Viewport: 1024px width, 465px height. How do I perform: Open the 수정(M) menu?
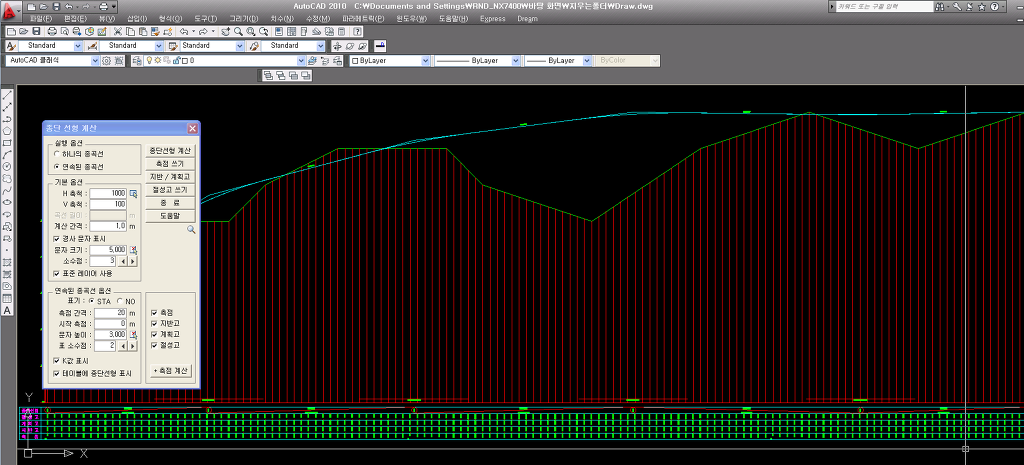[x=318, y=19]
